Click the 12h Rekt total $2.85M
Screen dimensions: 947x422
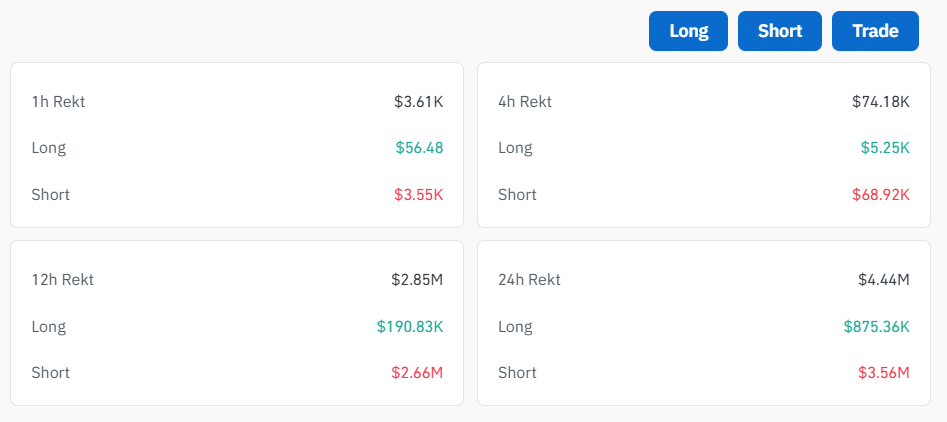pos(417,279)
